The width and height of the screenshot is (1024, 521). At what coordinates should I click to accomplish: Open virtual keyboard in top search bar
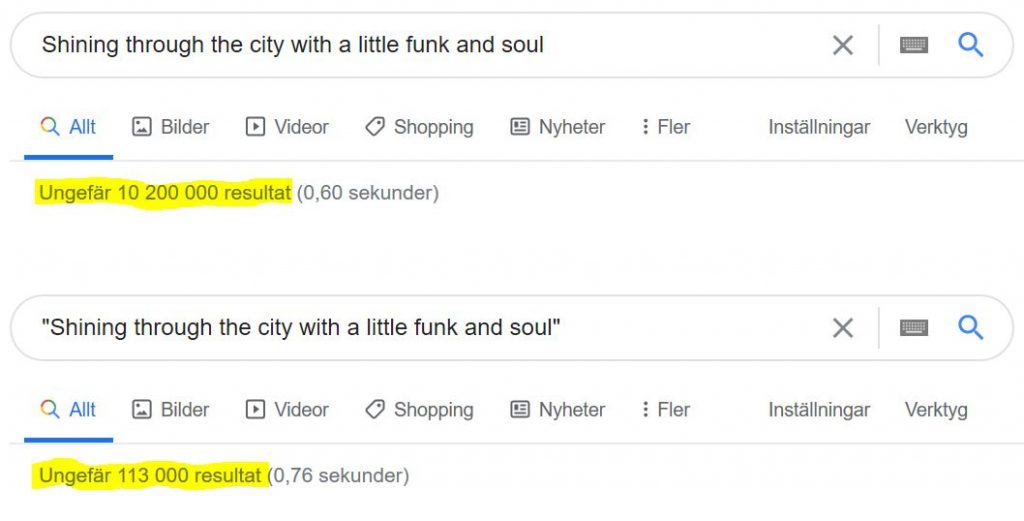click(914, 45)
